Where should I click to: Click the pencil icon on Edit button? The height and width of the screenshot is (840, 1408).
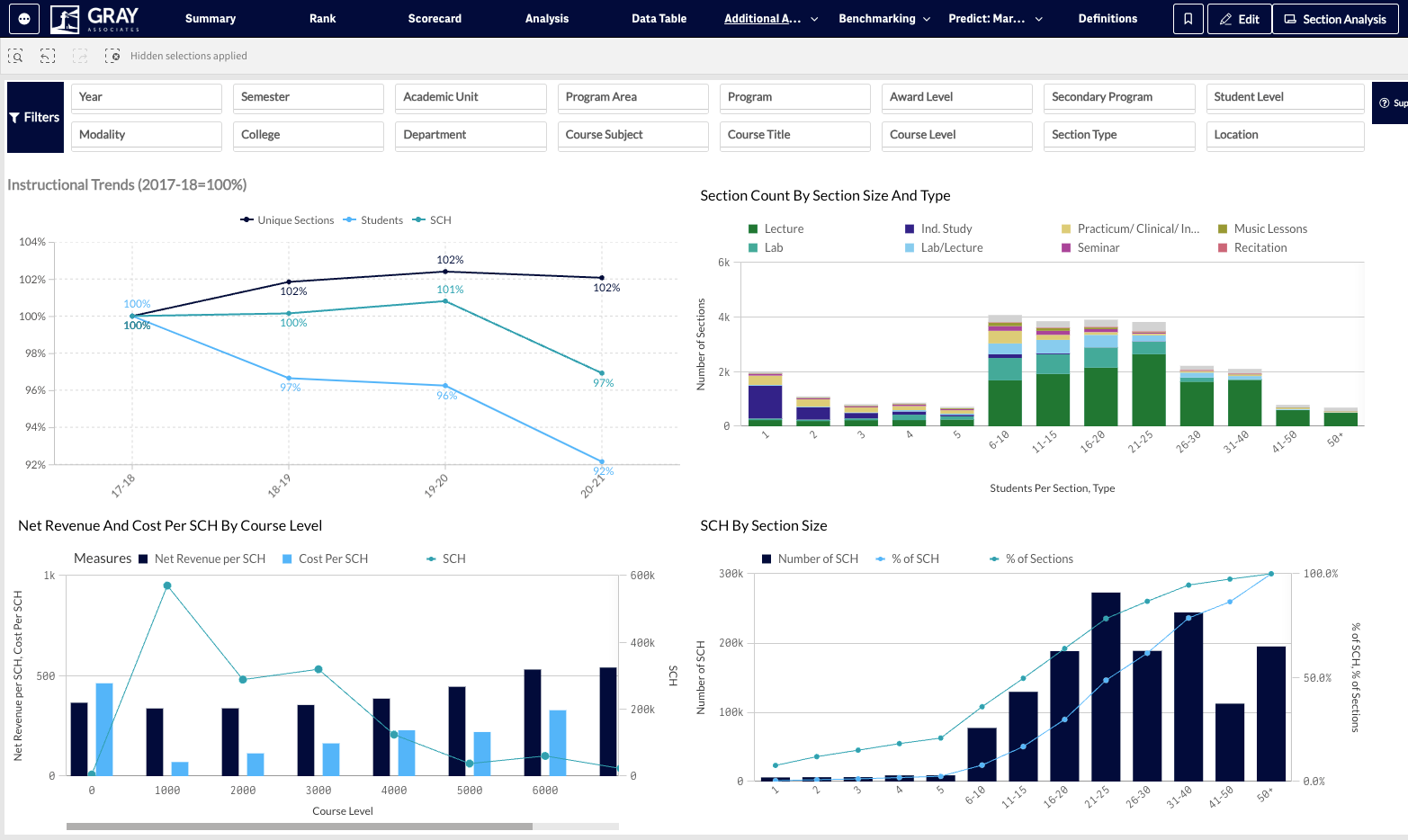coord(1225,19)
